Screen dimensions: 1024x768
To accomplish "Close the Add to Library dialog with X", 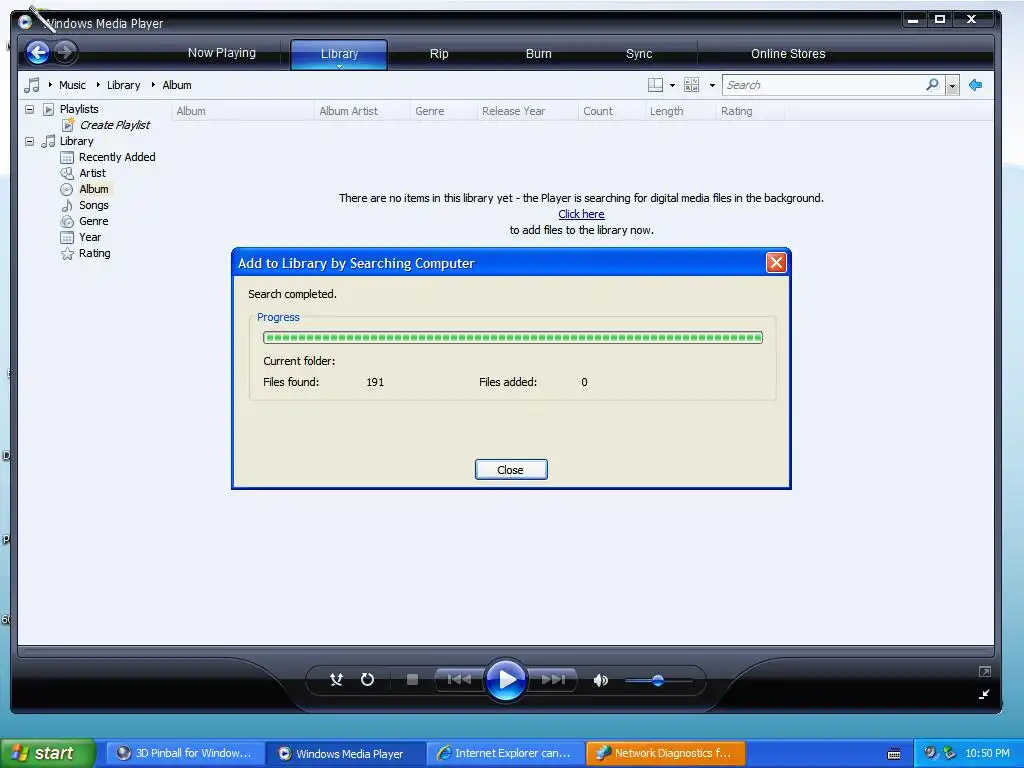I will tap(776, 263).
